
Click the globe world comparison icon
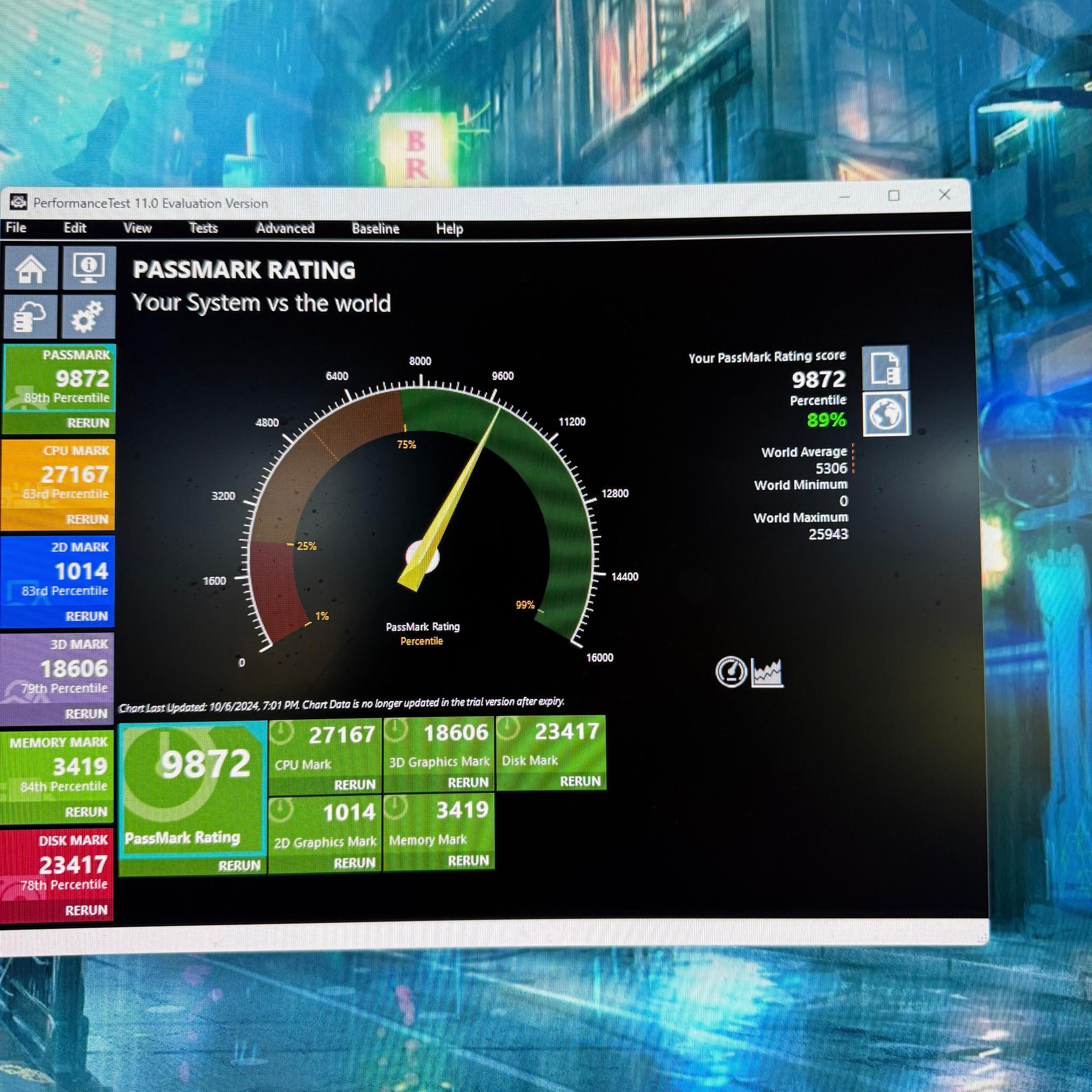[x=886, y=414]
